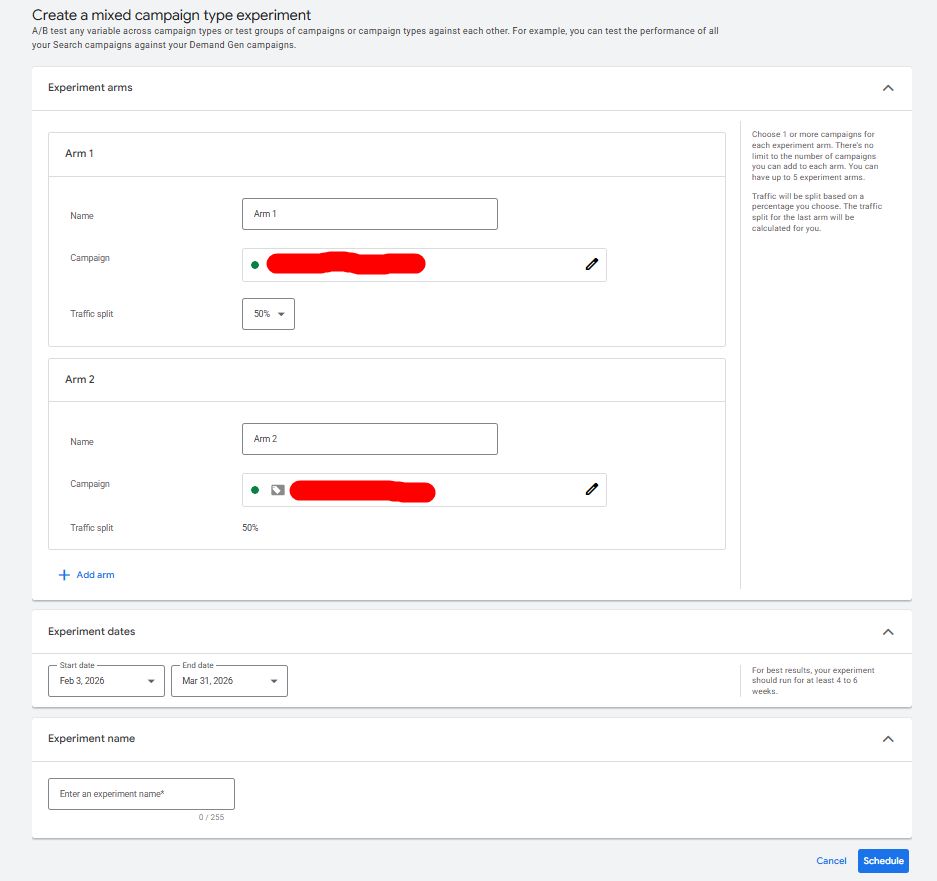The height and width of the screenshot is (881, 937).
Task: Open the Arm 1 traffic split 50% dropdown
Action: pyautogui.click(x=268, y=314)
